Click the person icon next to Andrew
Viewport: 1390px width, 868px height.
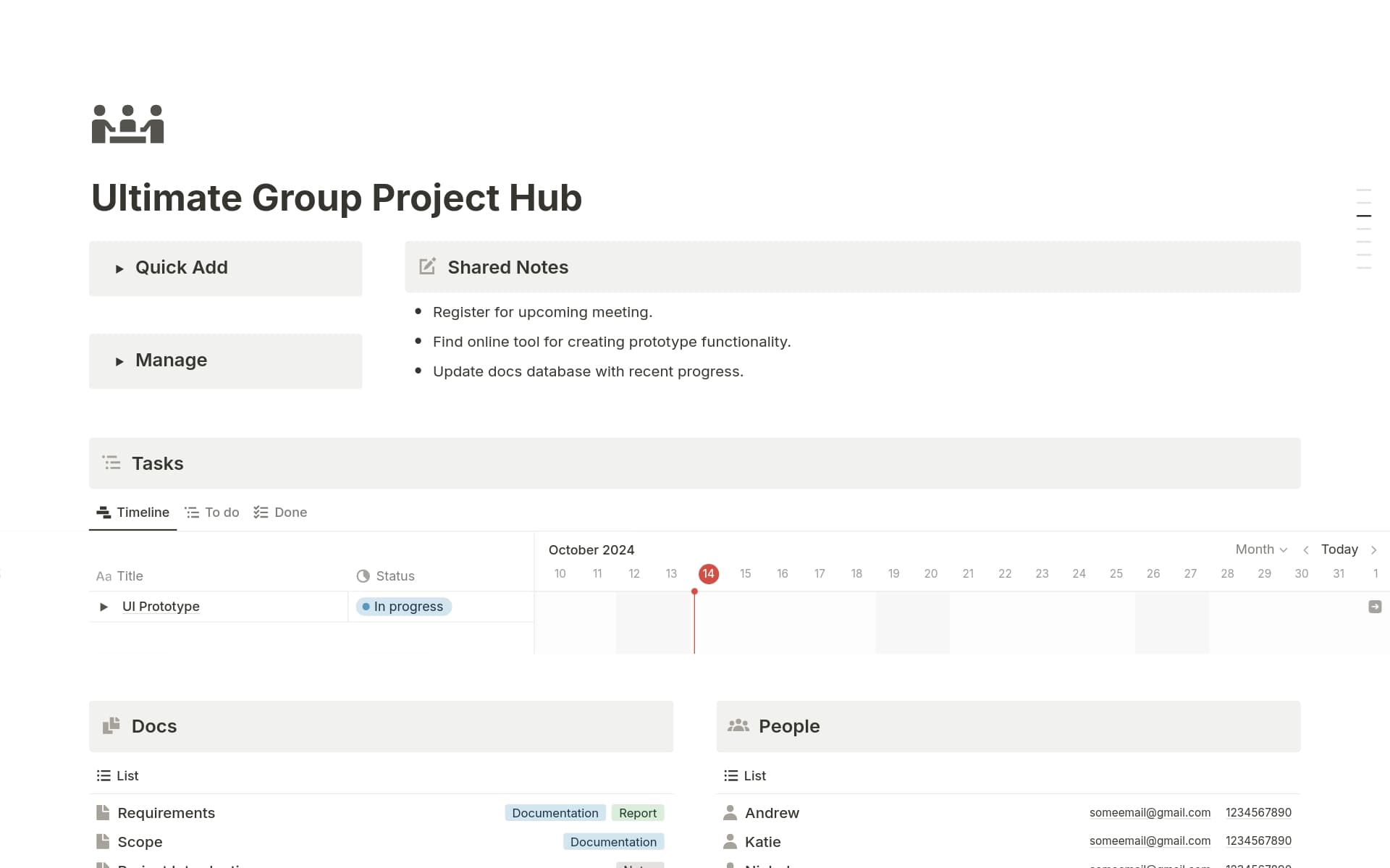pos(730,812)
